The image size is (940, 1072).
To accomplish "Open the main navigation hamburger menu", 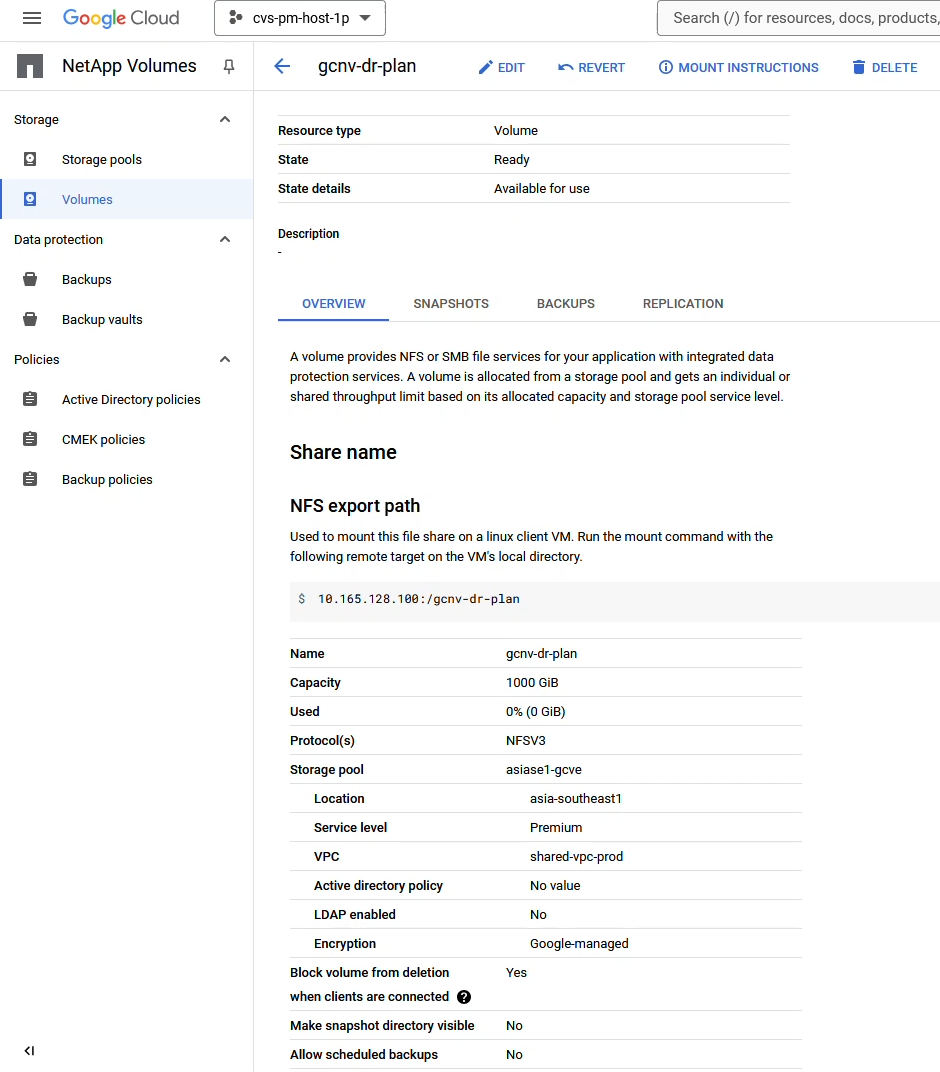I will coord(32,18).
